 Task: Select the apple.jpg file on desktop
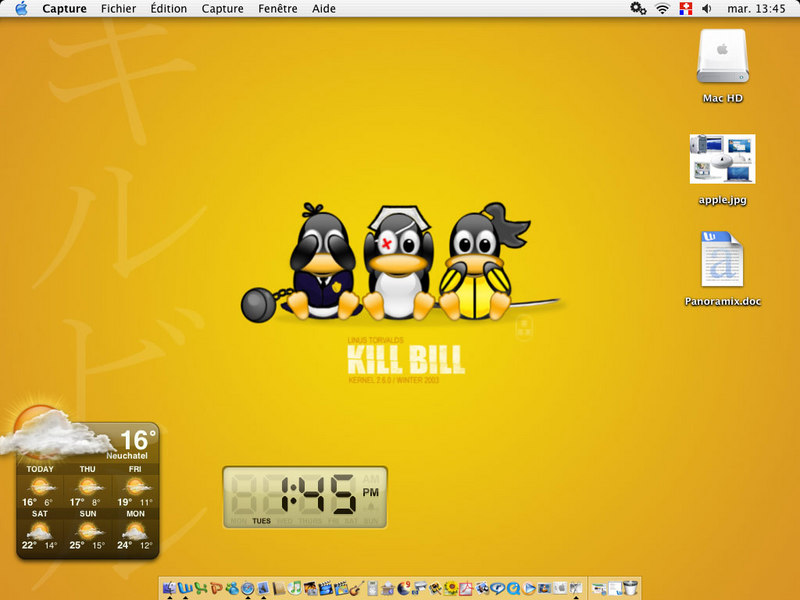[x=722, y=159]
